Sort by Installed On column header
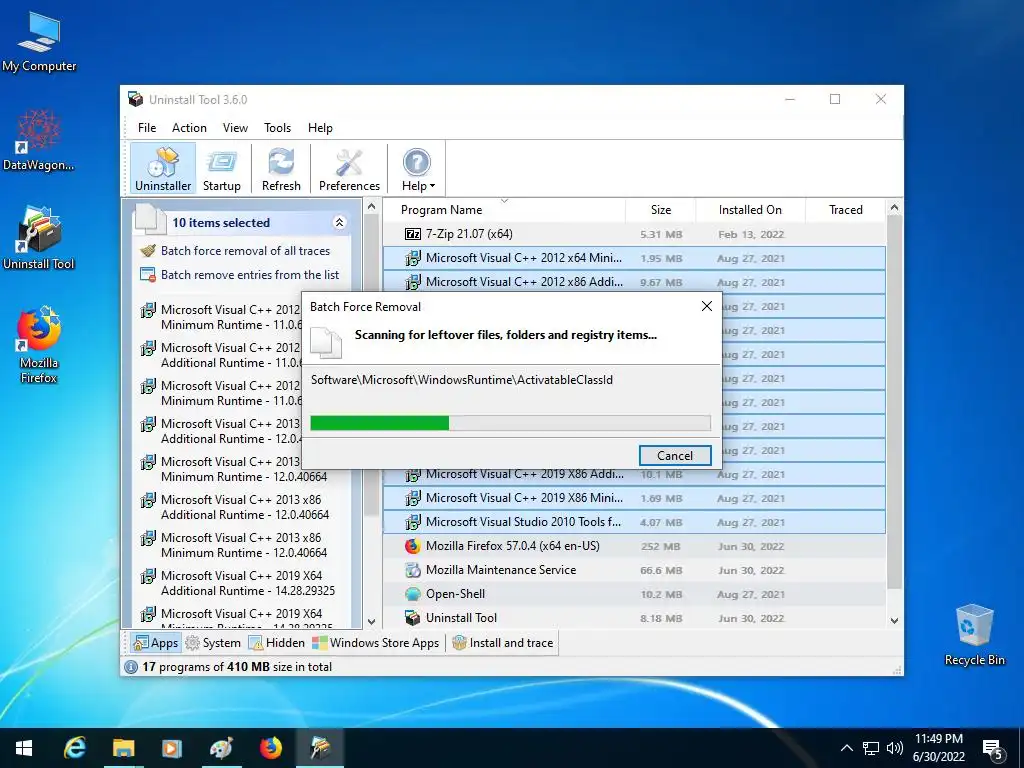The image size is (1024, 768). 750,210
